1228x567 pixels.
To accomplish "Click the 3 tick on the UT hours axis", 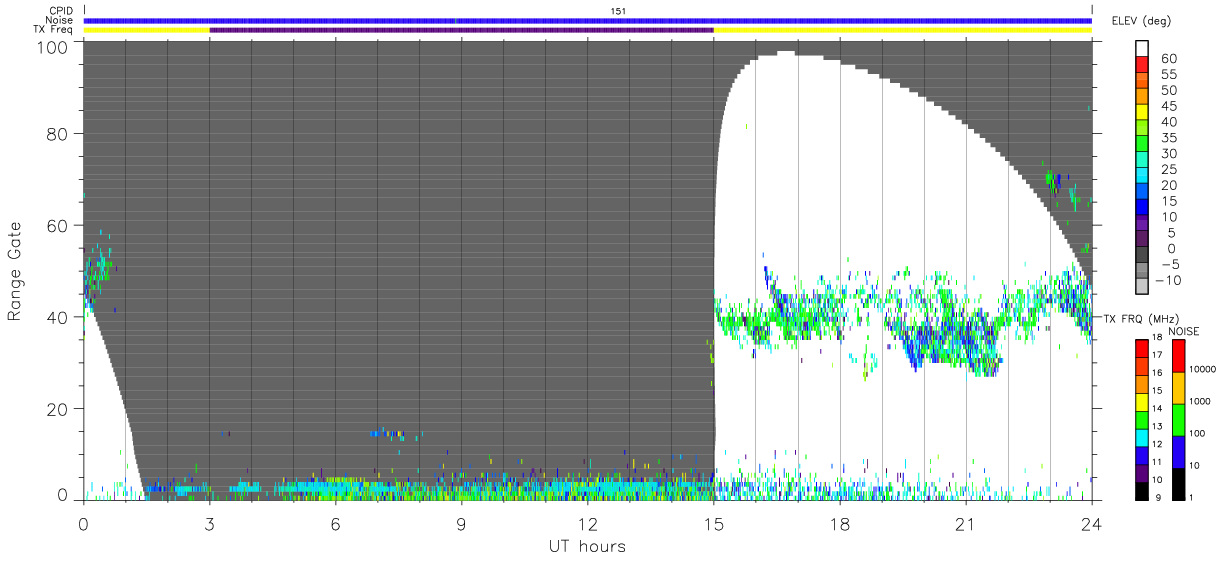I will (210, 523).
